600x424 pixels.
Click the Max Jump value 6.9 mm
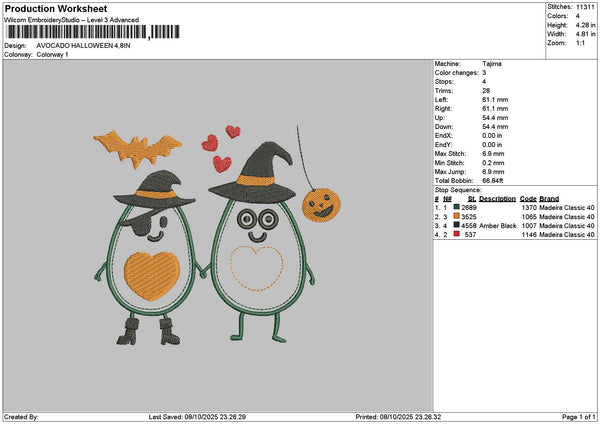point(493,171)
